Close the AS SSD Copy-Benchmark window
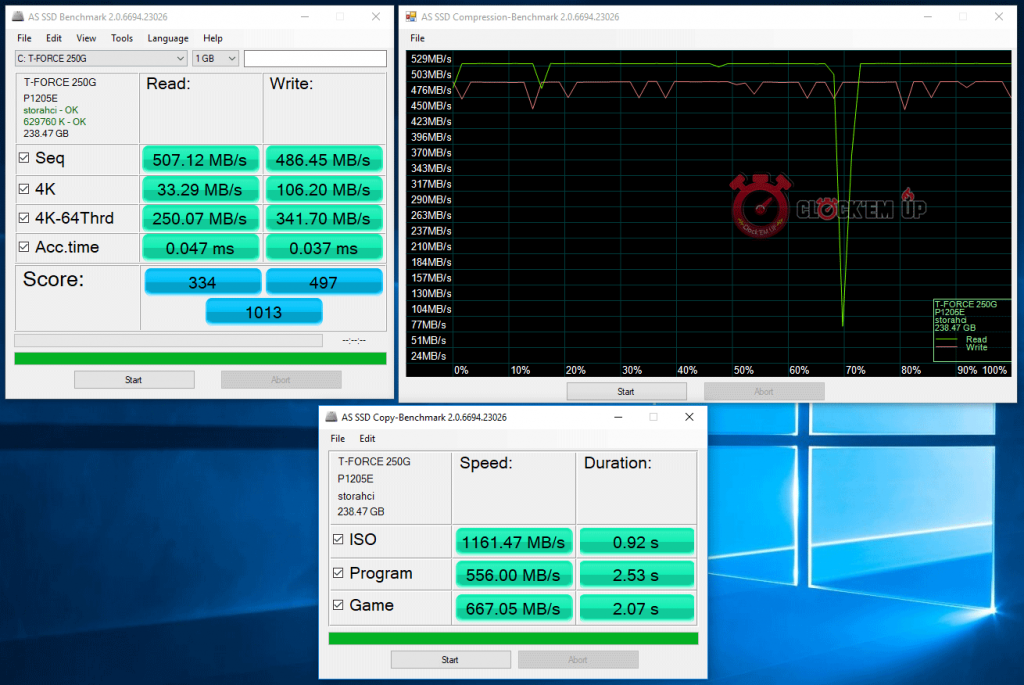1024x685 pixels. 688,417
